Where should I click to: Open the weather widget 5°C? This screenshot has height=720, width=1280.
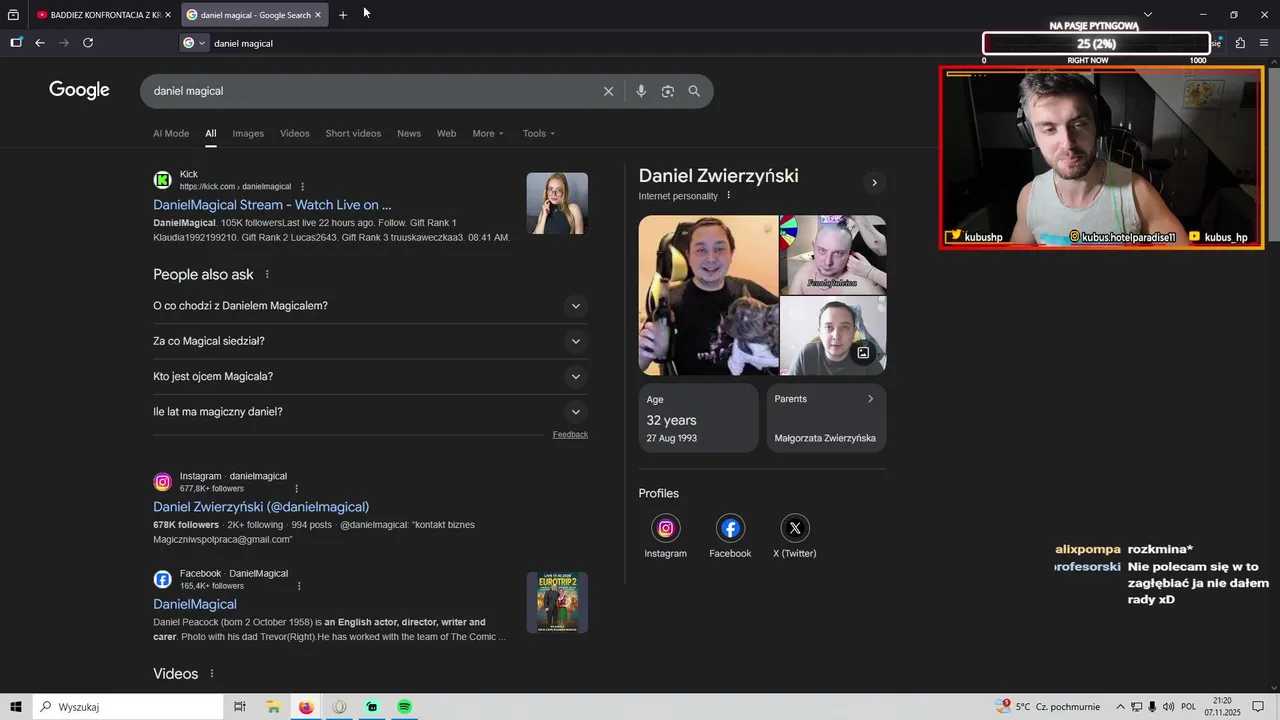[1047, 707]
